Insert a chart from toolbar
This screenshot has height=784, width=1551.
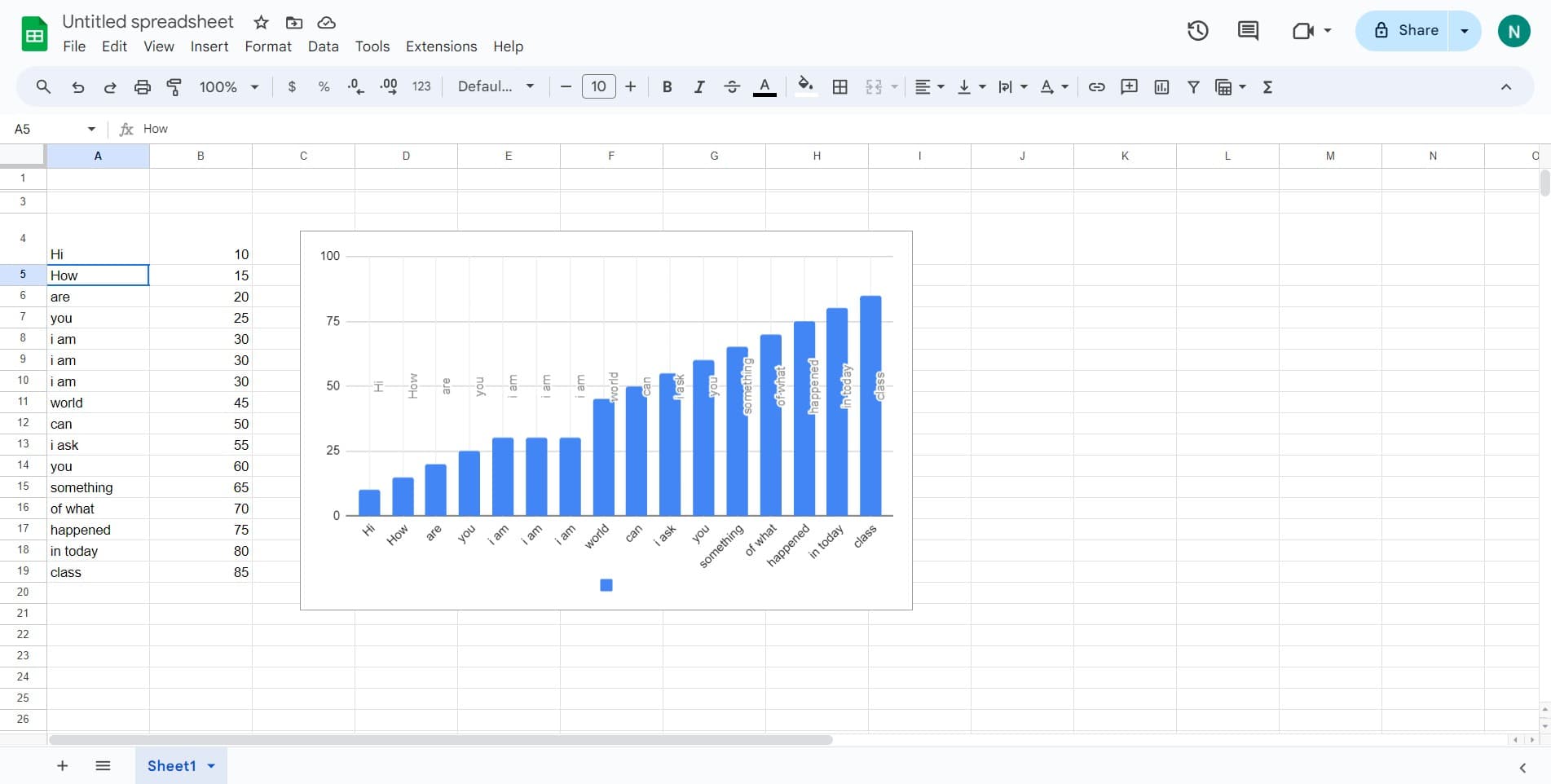[x=1161, y=86]
